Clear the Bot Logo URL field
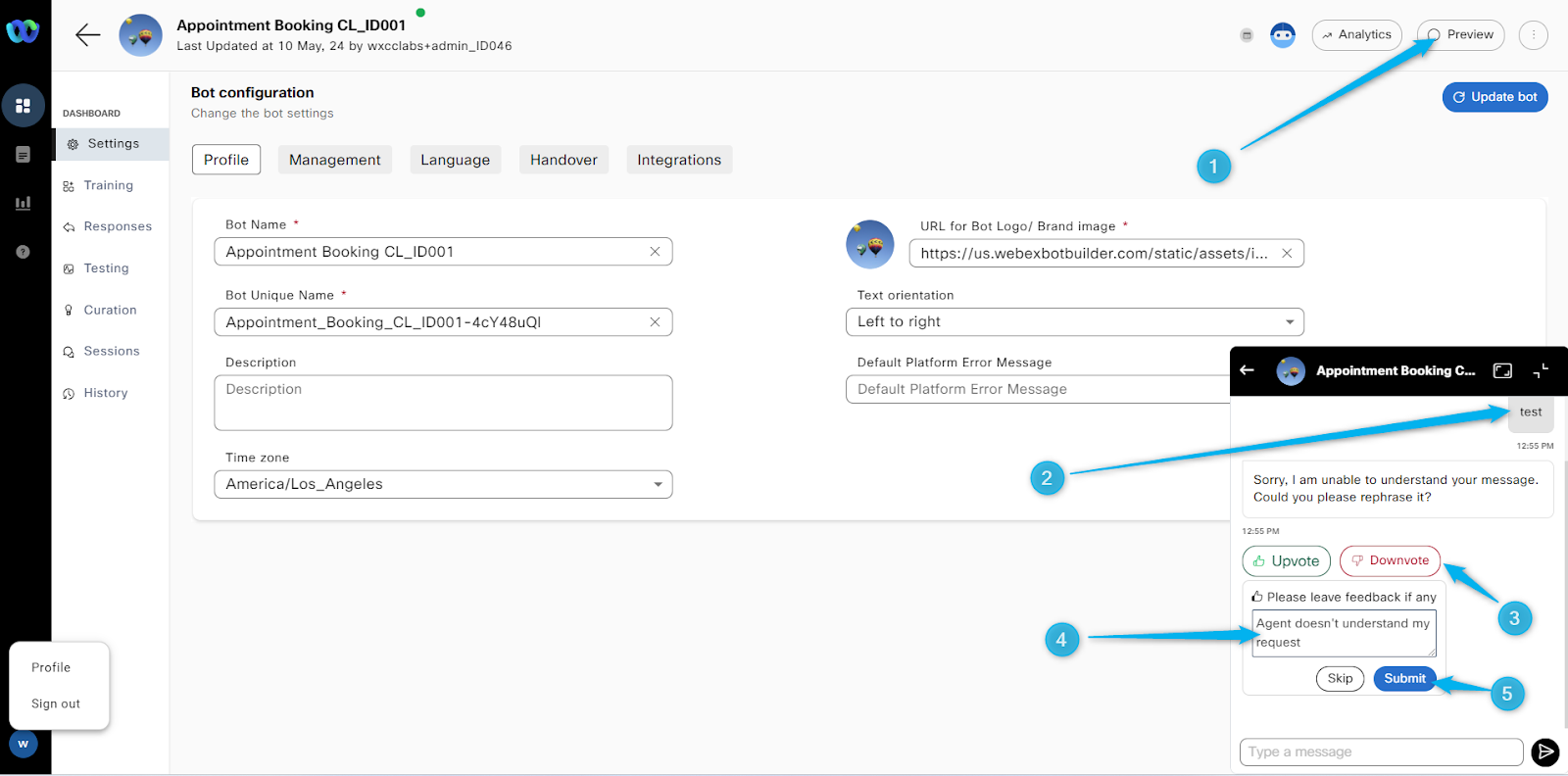Screen dimensions: 1568x776 point(1287,254)
